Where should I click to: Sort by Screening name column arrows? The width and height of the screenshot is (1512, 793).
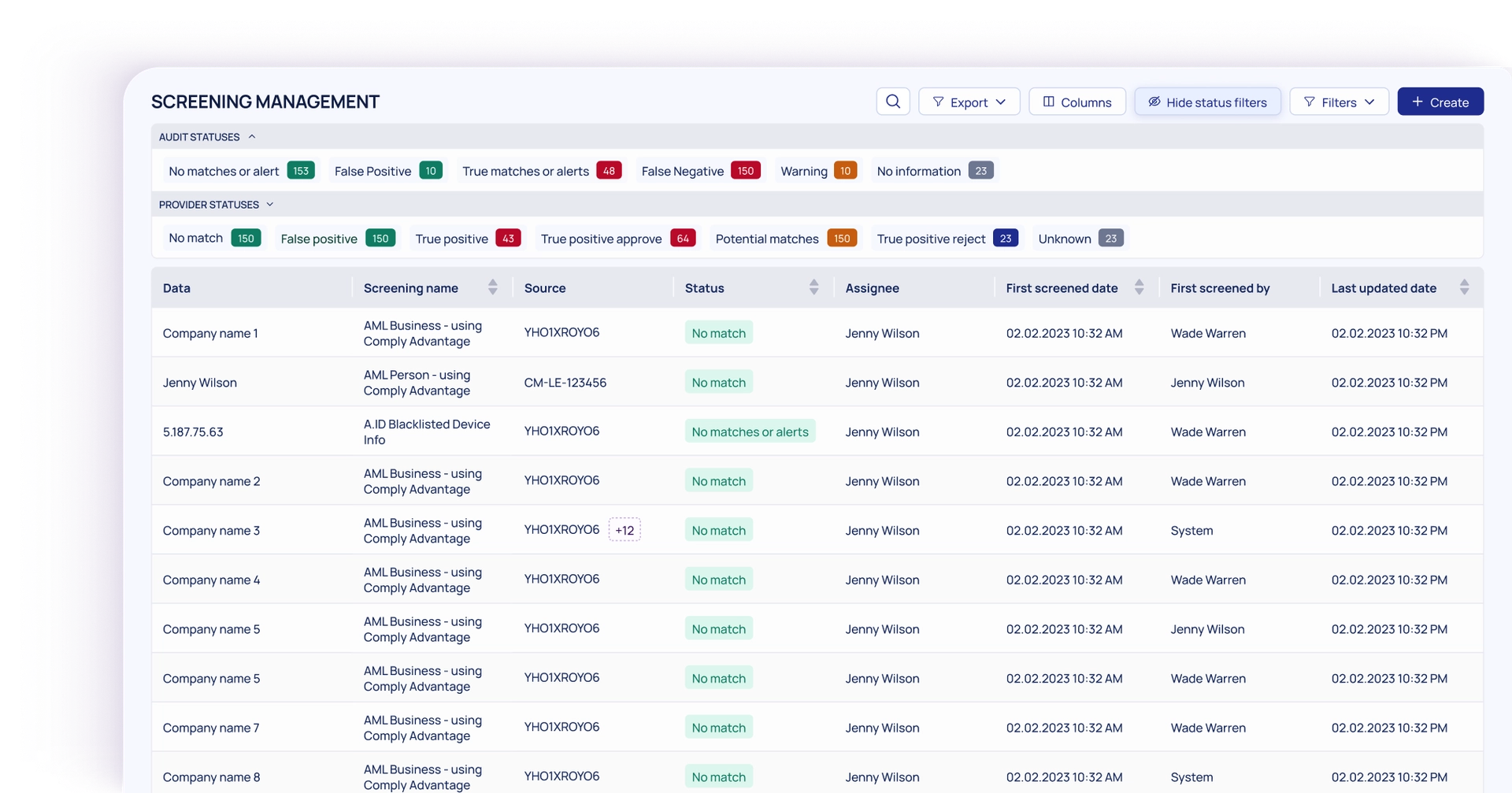[492, 287]
